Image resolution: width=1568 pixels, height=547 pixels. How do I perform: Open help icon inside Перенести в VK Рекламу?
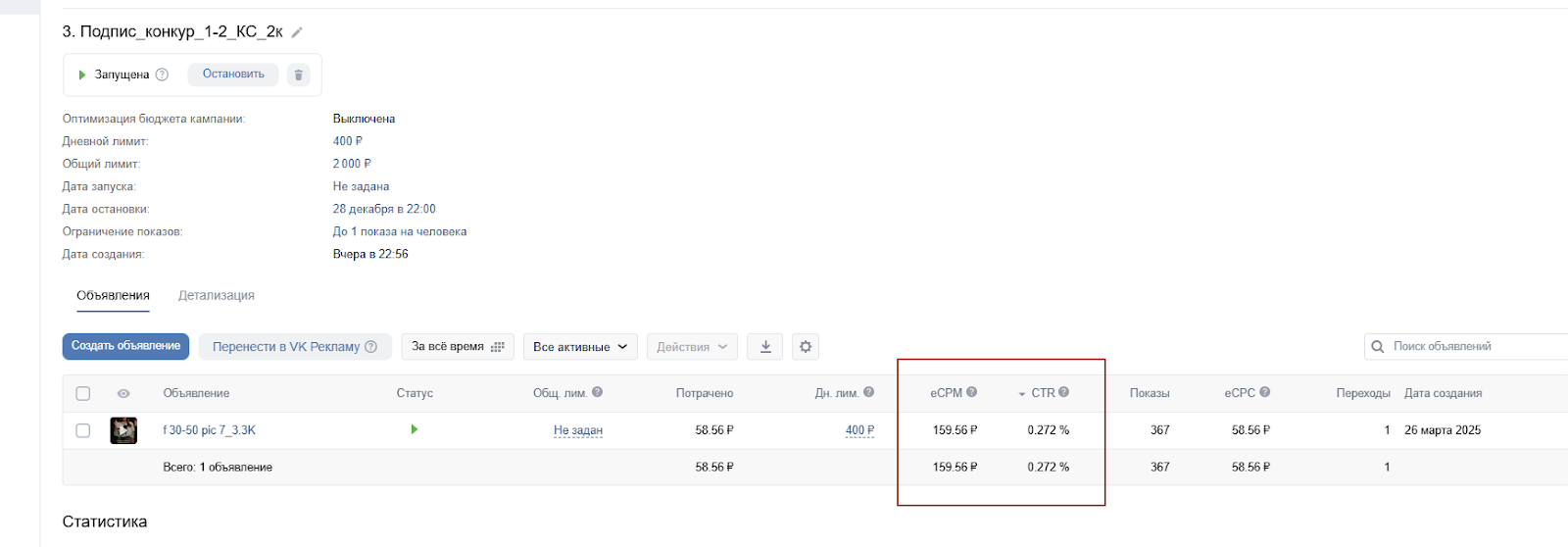tap(371, 346)
